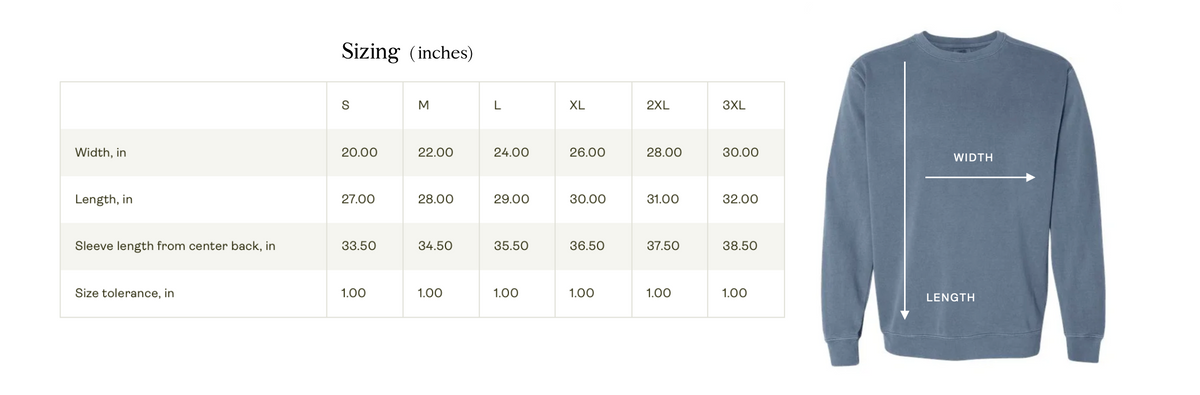Click the 'Size tolerance, in' row label

tap(125, 294)
